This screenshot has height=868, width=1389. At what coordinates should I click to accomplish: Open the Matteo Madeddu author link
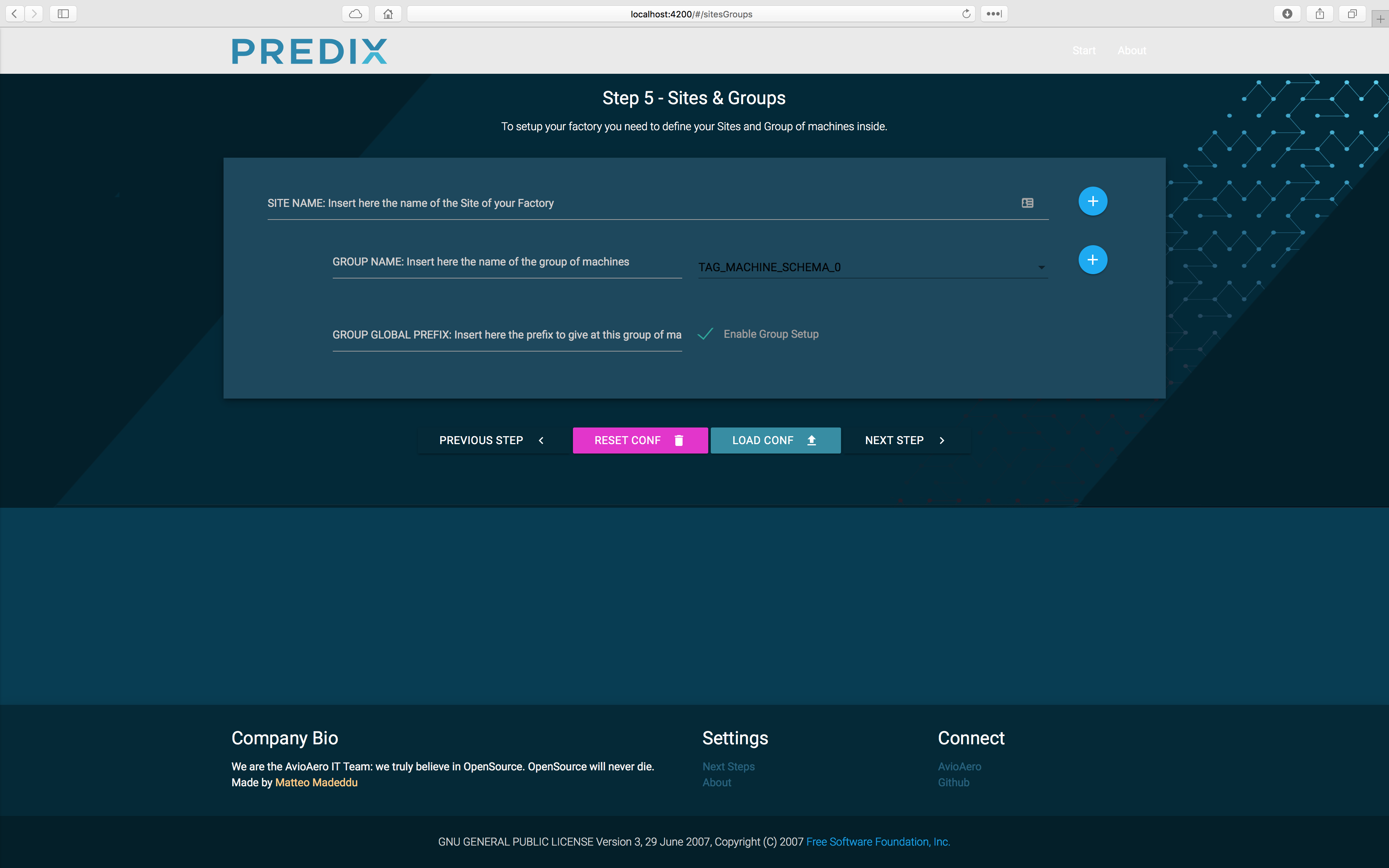(316, 782)
